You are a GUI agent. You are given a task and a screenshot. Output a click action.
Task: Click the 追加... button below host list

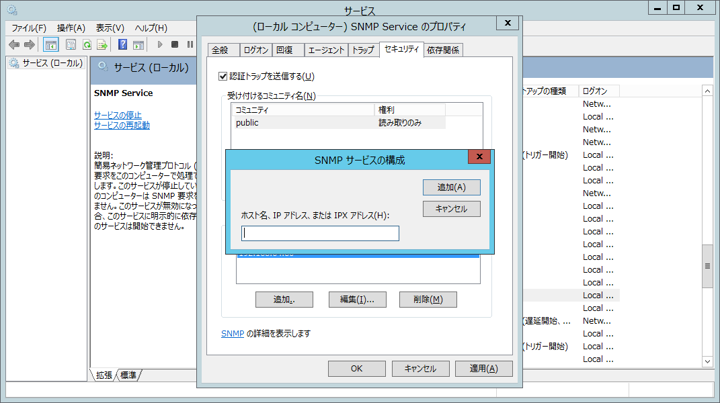tap(284, 300)
